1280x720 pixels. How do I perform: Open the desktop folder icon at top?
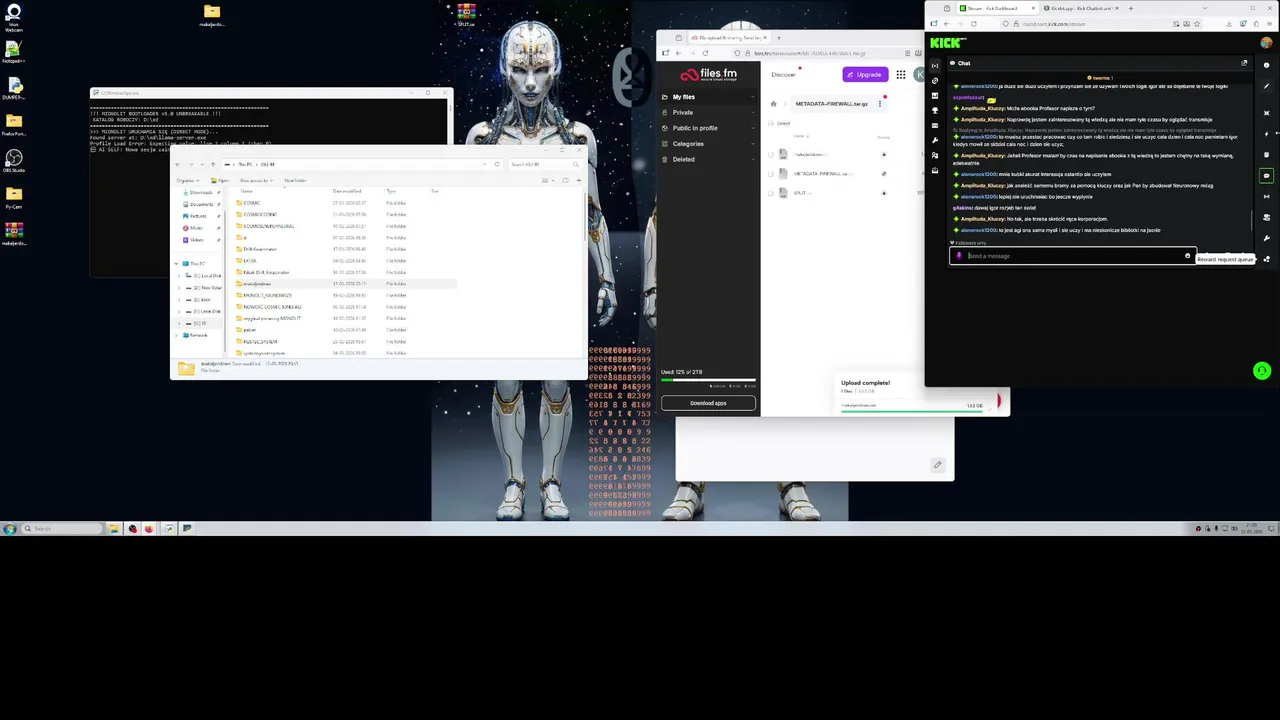point(212,15)
